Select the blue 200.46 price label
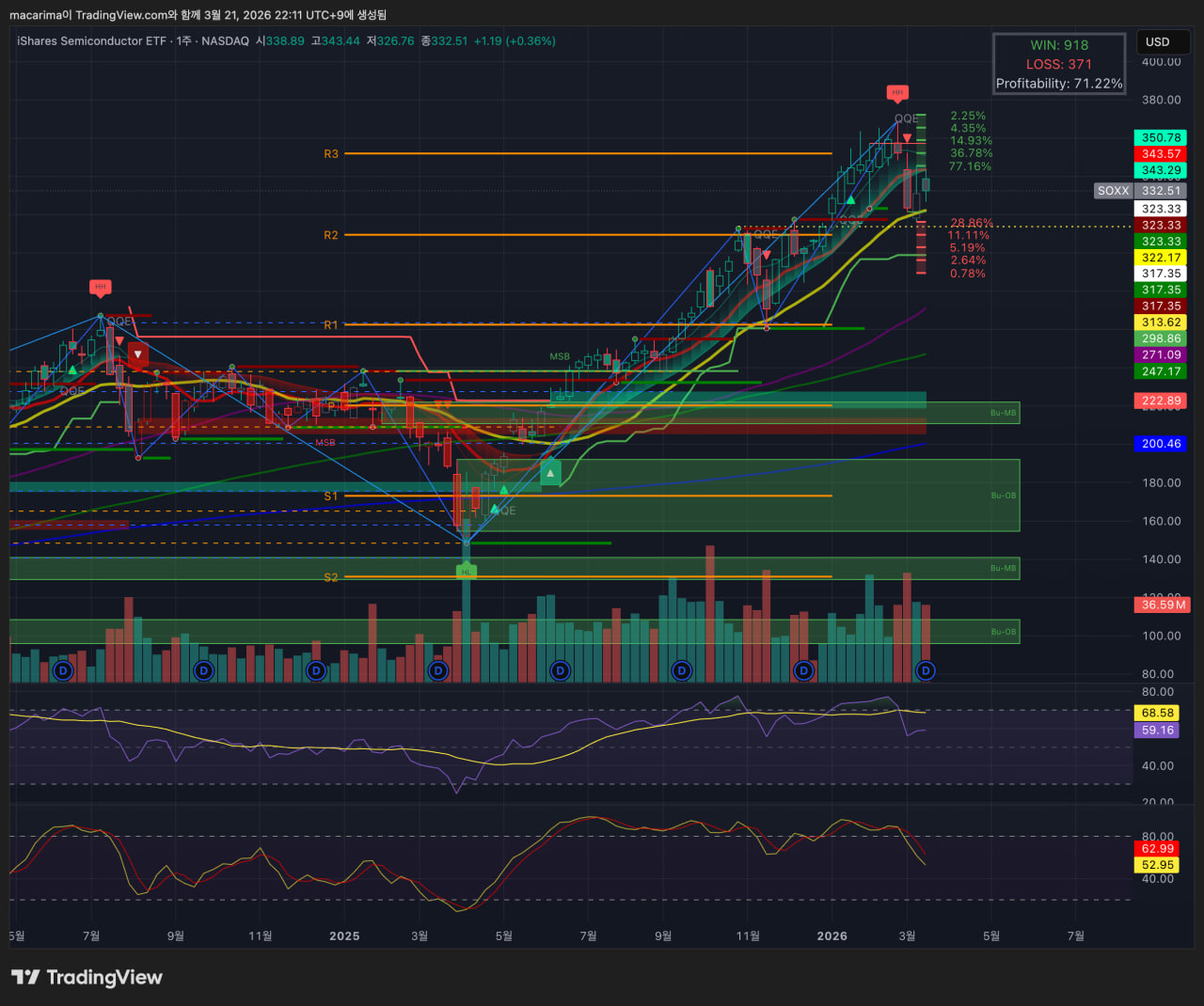The width and height of the screenshot is (1204, 1006). tap(1161, 444)
